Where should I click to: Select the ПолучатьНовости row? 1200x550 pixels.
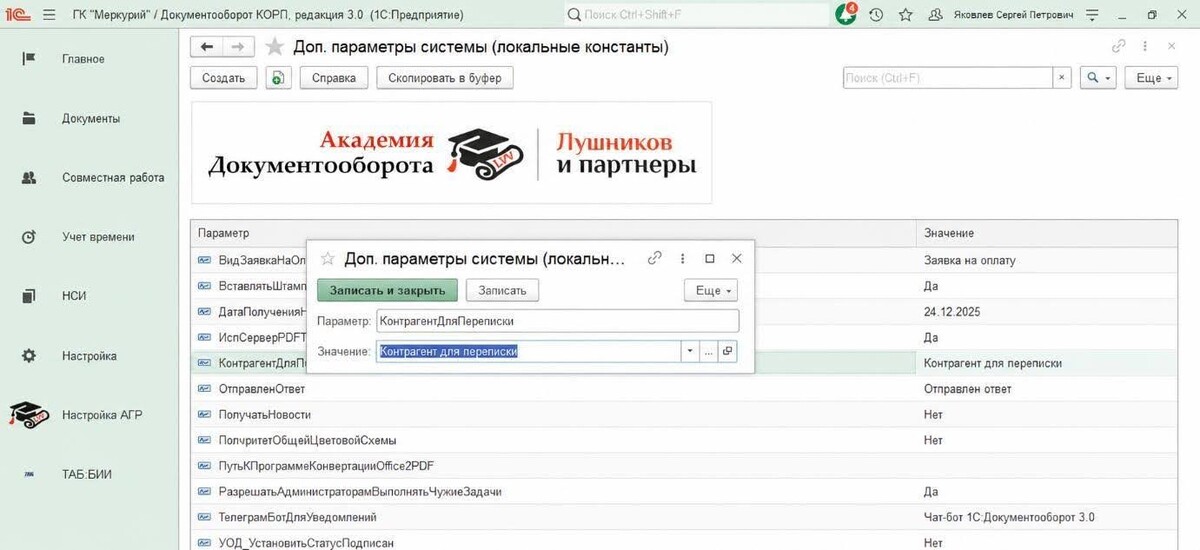(685, 414)
